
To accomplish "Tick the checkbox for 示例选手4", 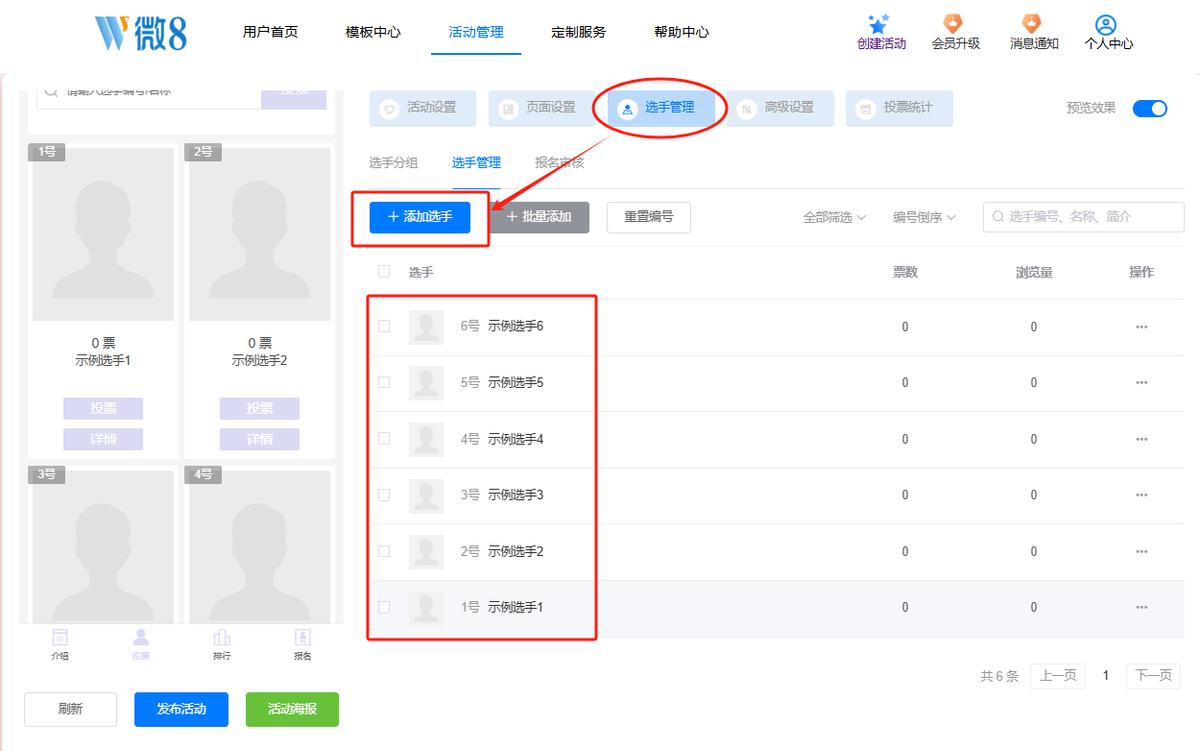I will tap(384, 438).
